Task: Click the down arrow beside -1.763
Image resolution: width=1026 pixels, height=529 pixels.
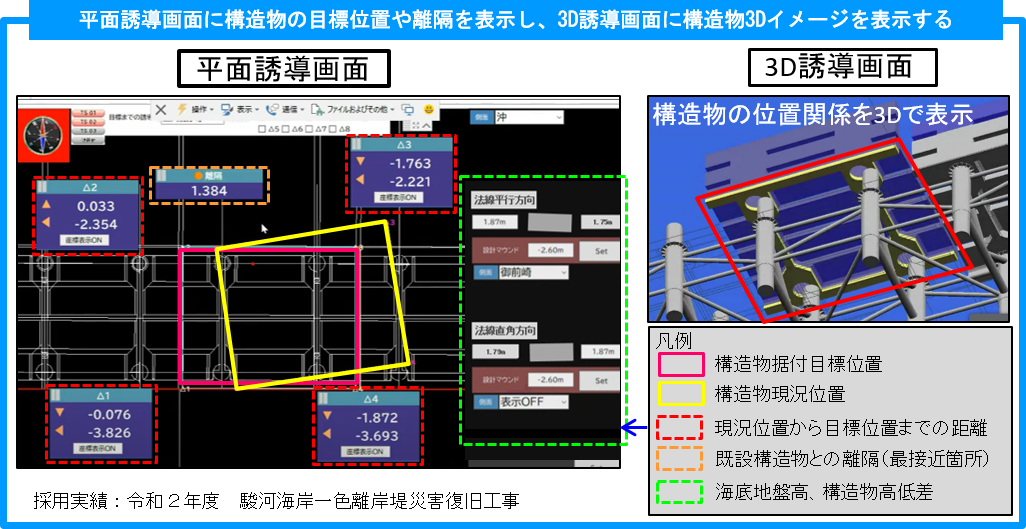Action: click(359, 163)
